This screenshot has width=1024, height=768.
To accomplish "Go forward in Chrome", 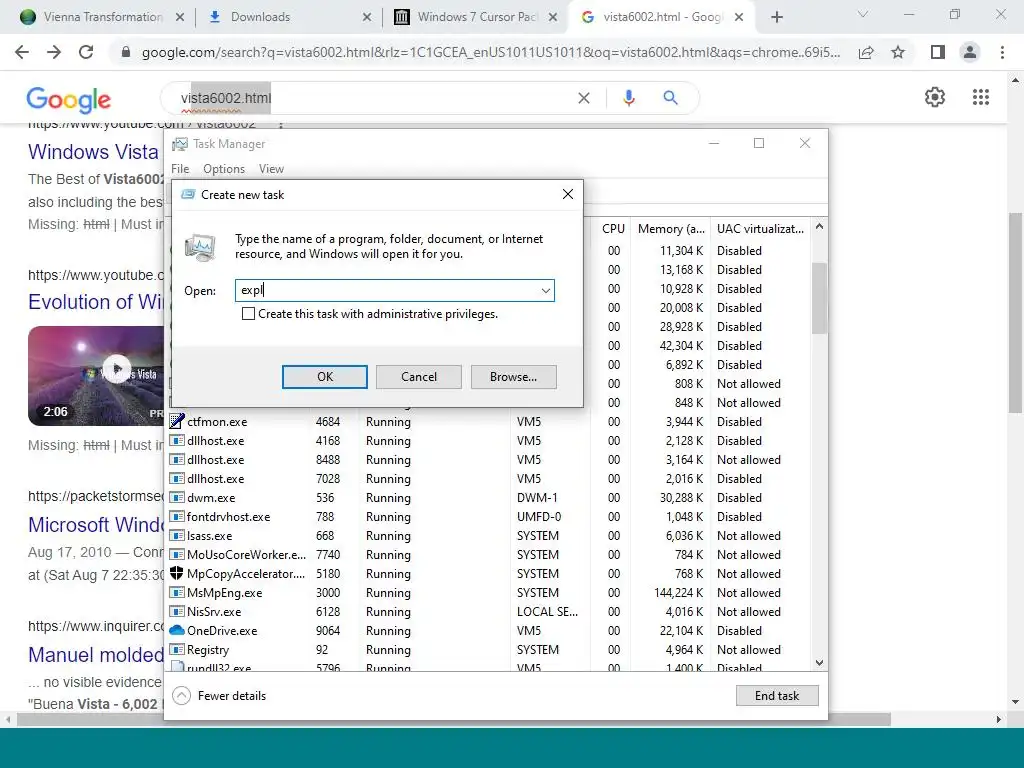I will tap(54, 52).
